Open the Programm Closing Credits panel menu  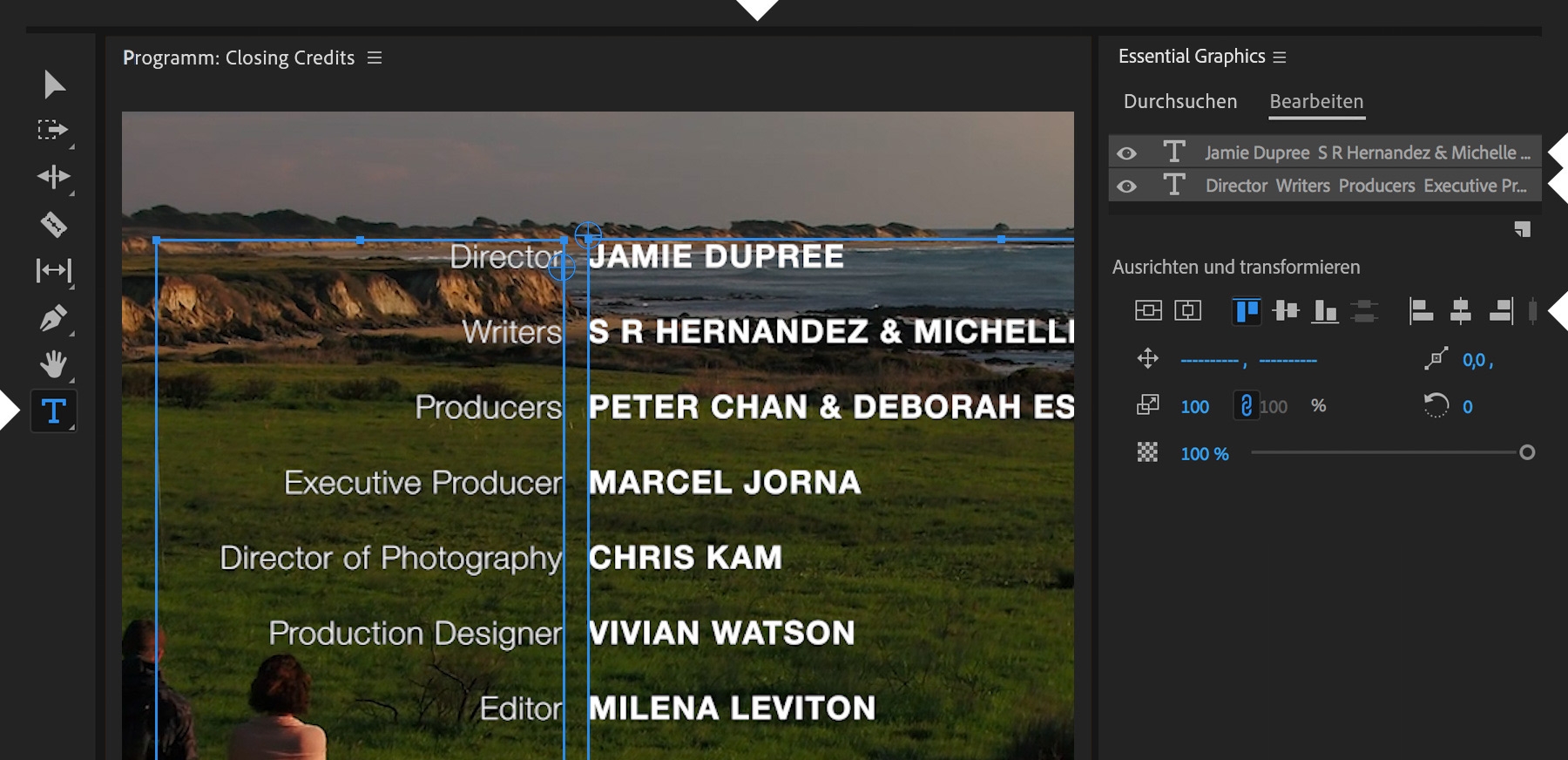tap(375, 58)
